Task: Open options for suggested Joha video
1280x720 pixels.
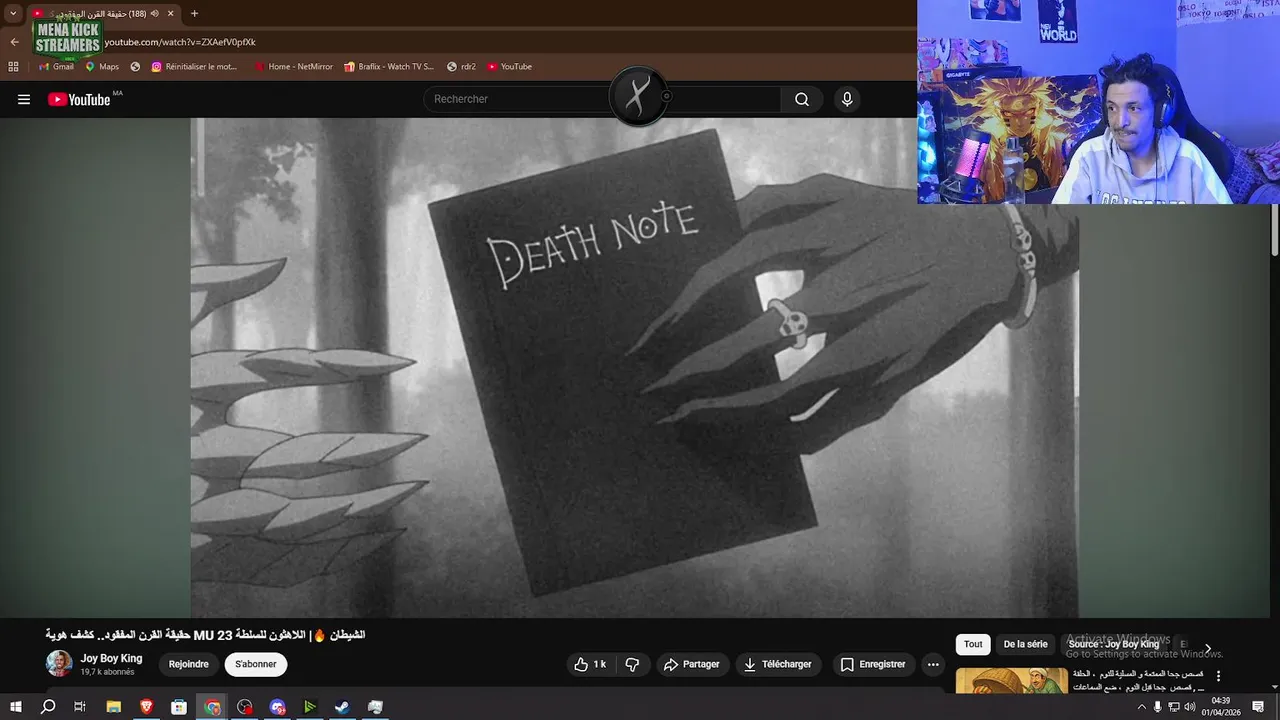Action: [x=1218, y=676]
